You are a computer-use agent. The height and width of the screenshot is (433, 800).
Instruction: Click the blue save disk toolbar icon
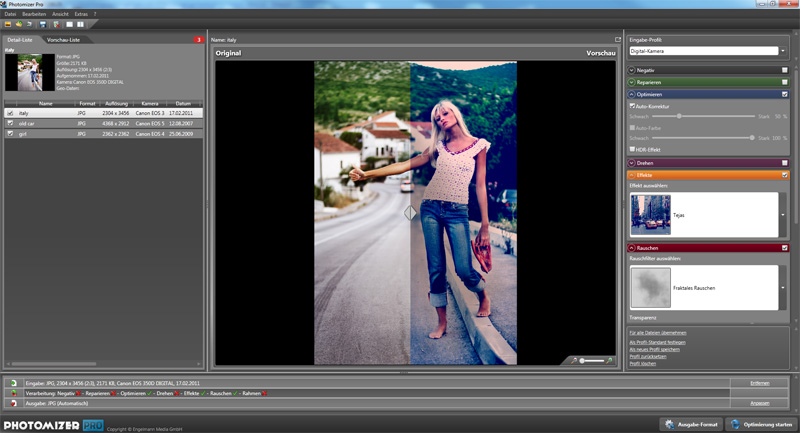[43, 24]
